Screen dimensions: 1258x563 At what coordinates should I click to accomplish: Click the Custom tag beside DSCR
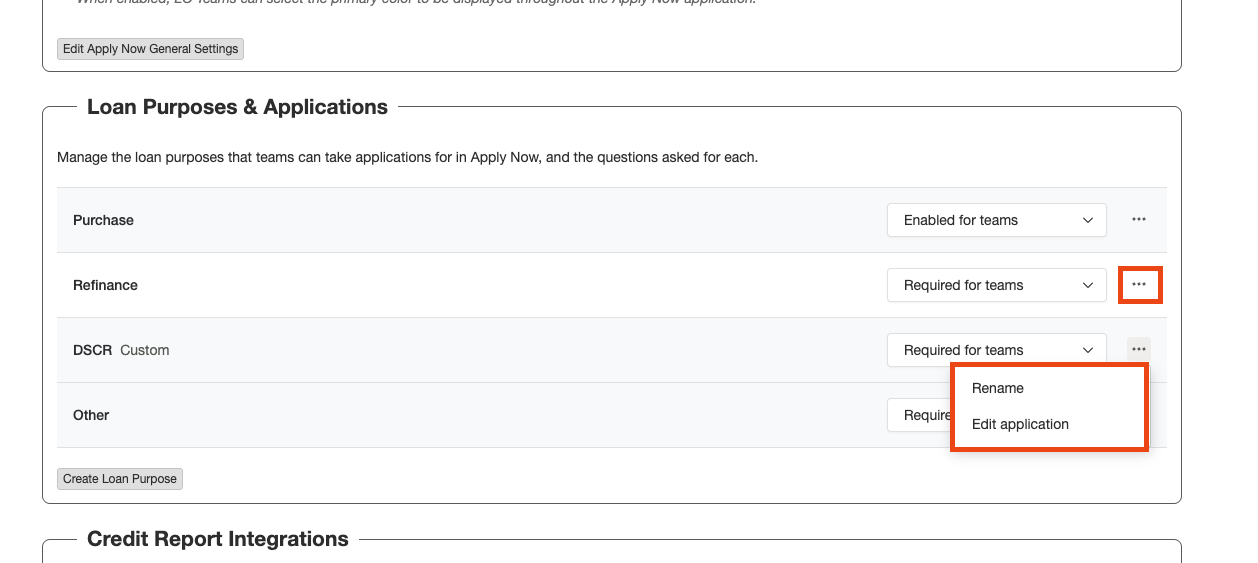[x=145, y=350]
